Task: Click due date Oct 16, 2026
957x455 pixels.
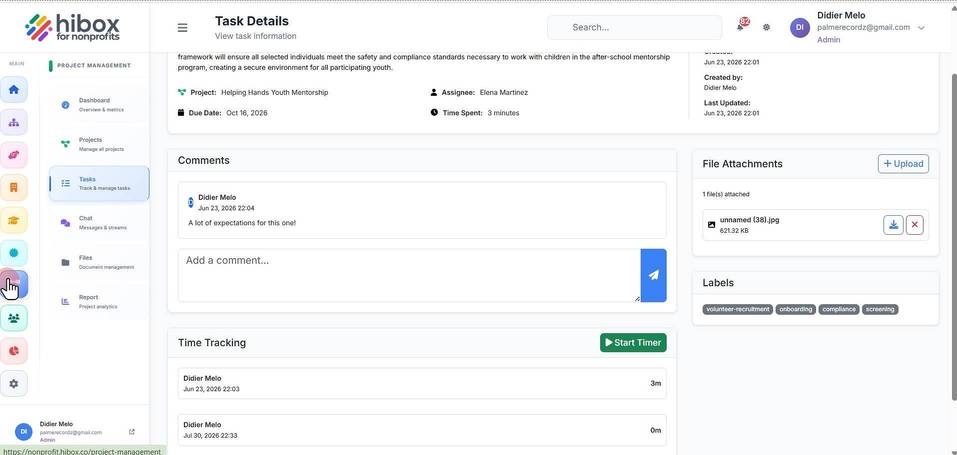Action: [x=247, y=113]
